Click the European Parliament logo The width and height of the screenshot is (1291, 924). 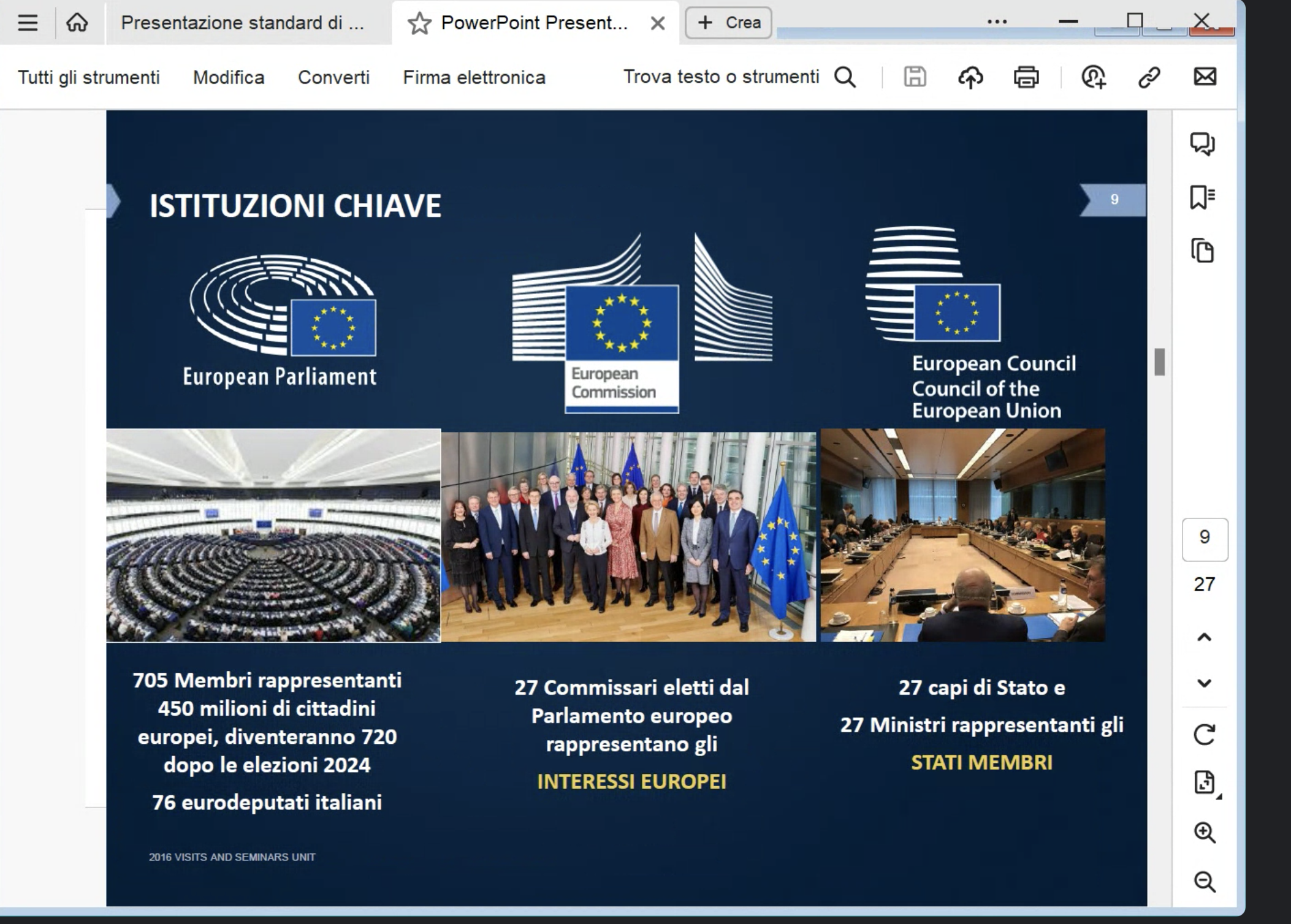click(x=281, y=321)
